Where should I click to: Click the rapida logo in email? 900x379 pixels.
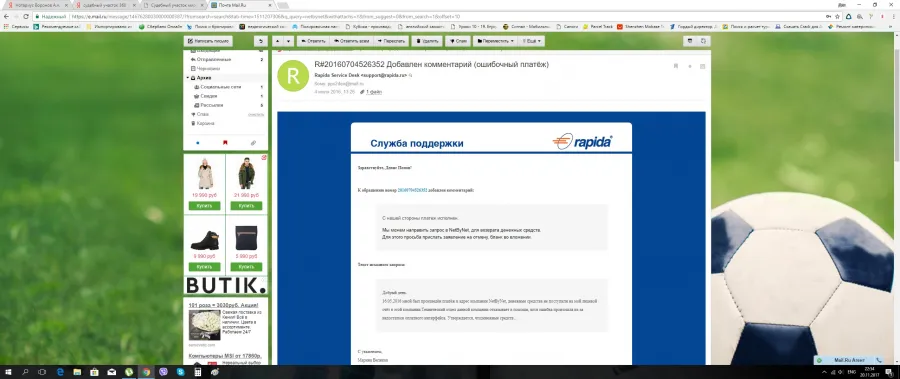coord(583,142)
